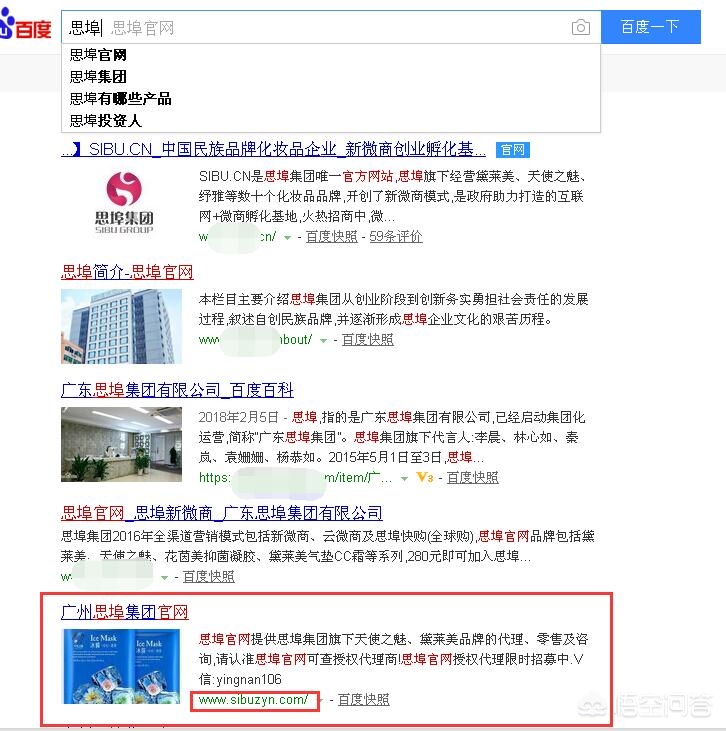
Task: Click the camera image search icon
Action: [x=581, y=28]
